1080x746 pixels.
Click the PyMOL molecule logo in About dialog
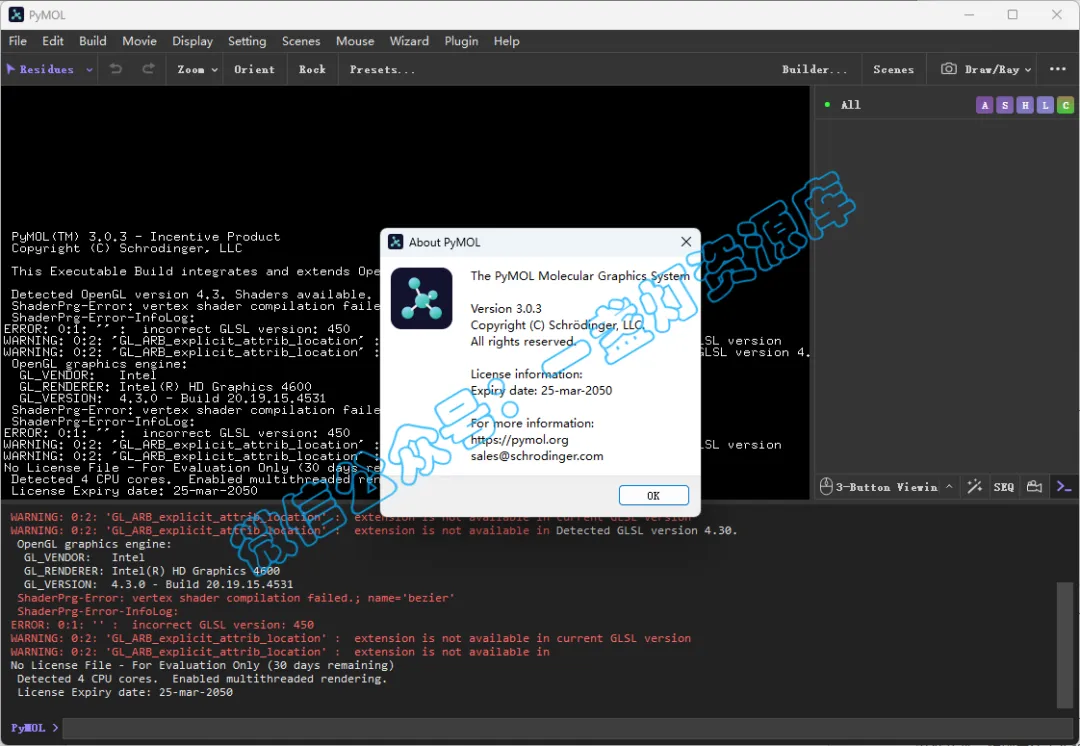click(x=422, y=298)
